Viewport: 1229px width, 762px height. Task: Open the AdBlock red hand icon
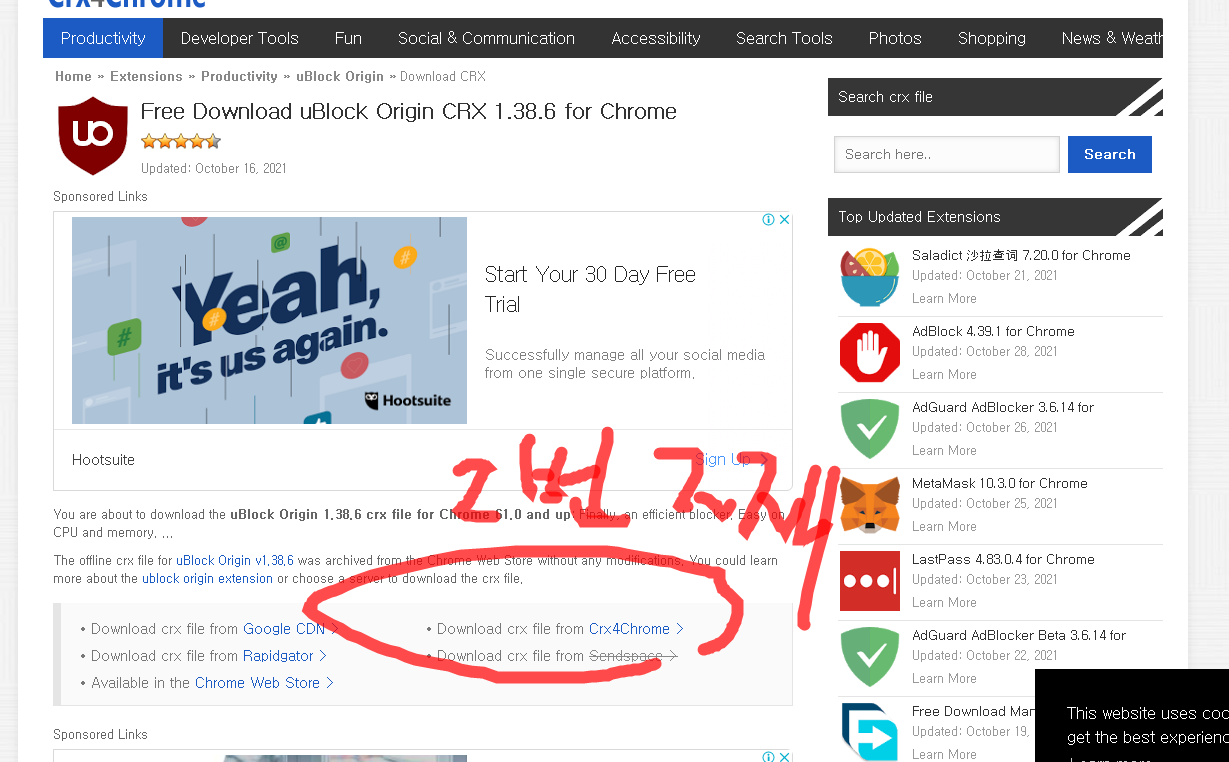[x=870, y=352]
